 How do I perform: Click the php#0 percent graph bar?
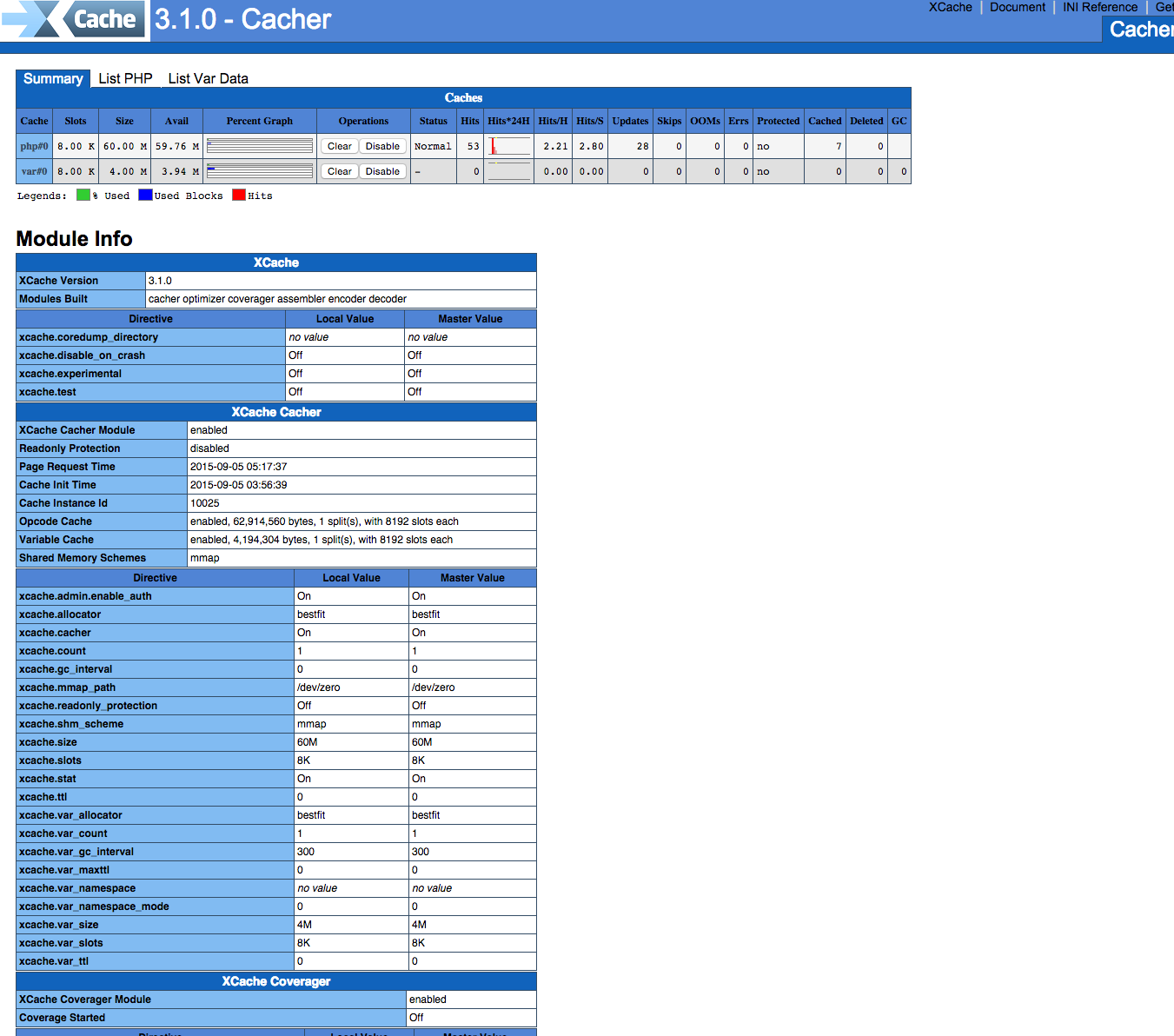pyautogui.click(x=260, y=146)
